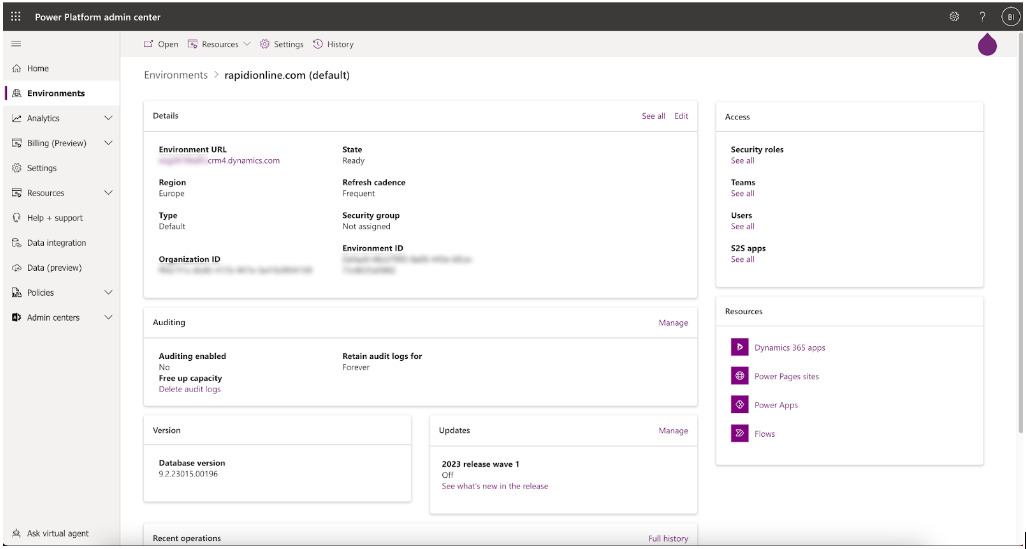Open the Flows resource icon
This screenshot has width=1026, height=549.
click(739, 433)
